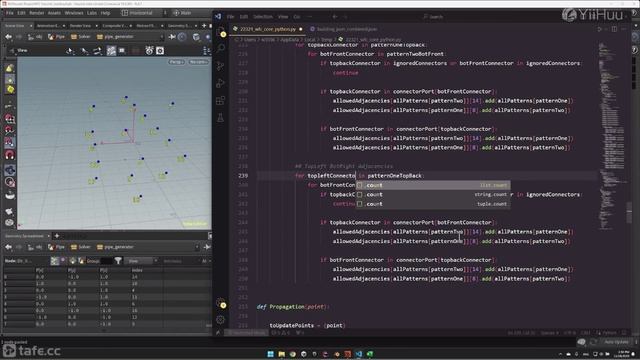Click VS Code logo menu icon
The image size is (640, 360).
click(218, 16)
